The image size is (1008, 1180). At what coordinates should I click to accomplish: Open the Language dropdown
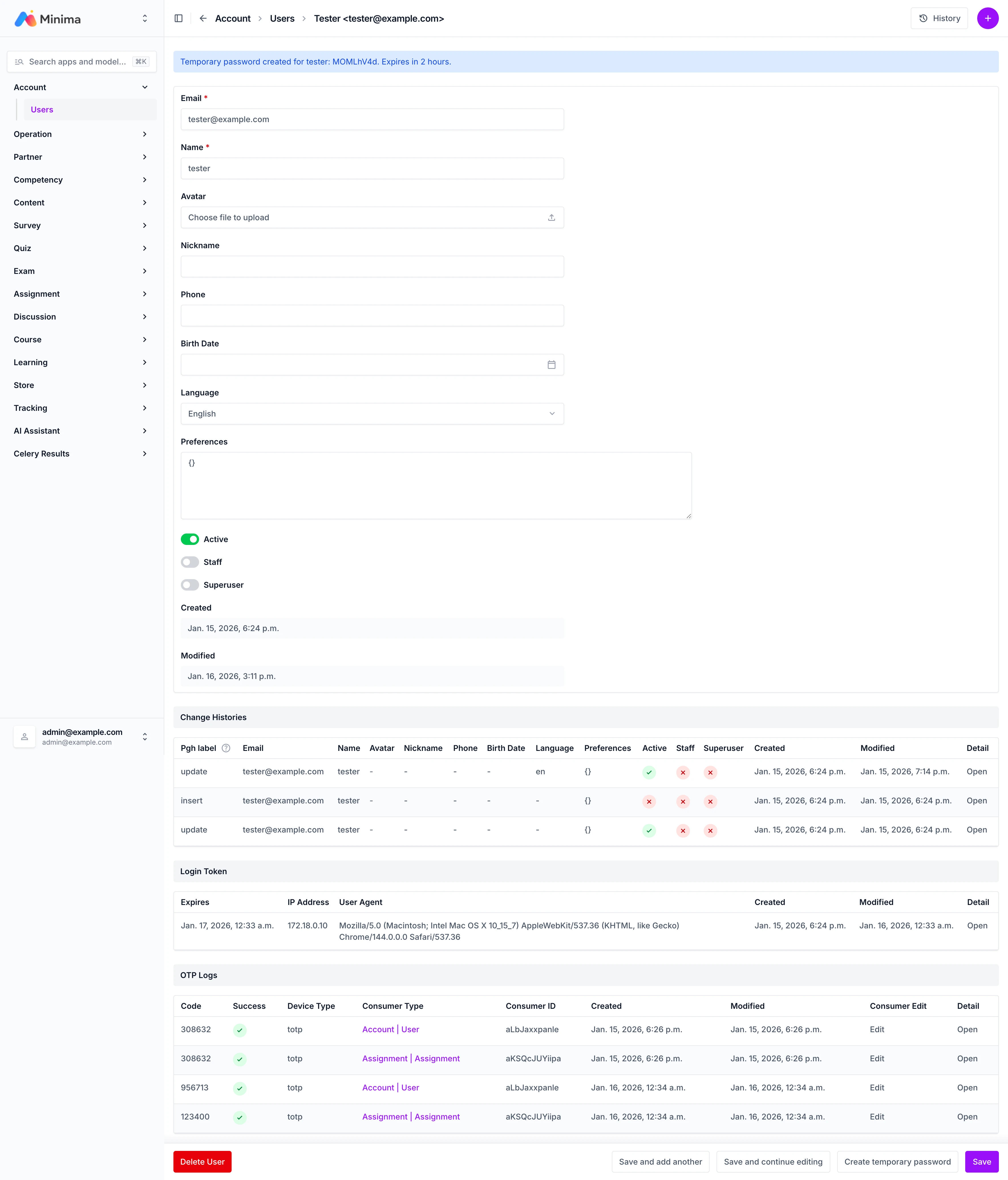tap(372, 414)
